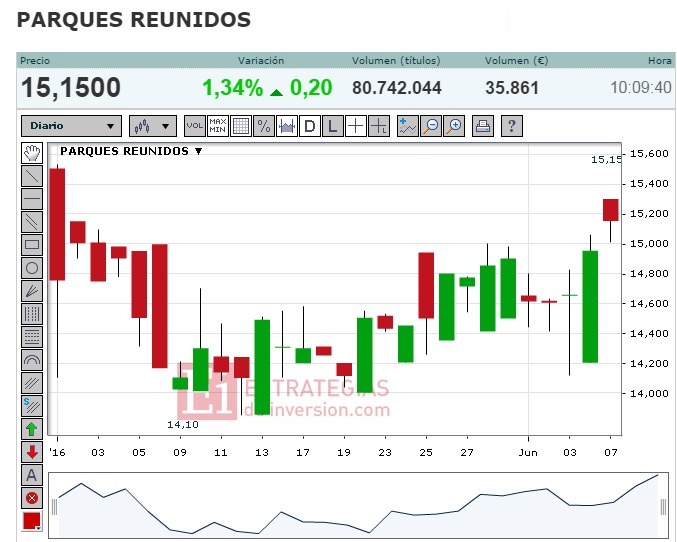Enable the crosshair cursor
Viewport: 677px width, 542px height.
click(x=356, y=126)
